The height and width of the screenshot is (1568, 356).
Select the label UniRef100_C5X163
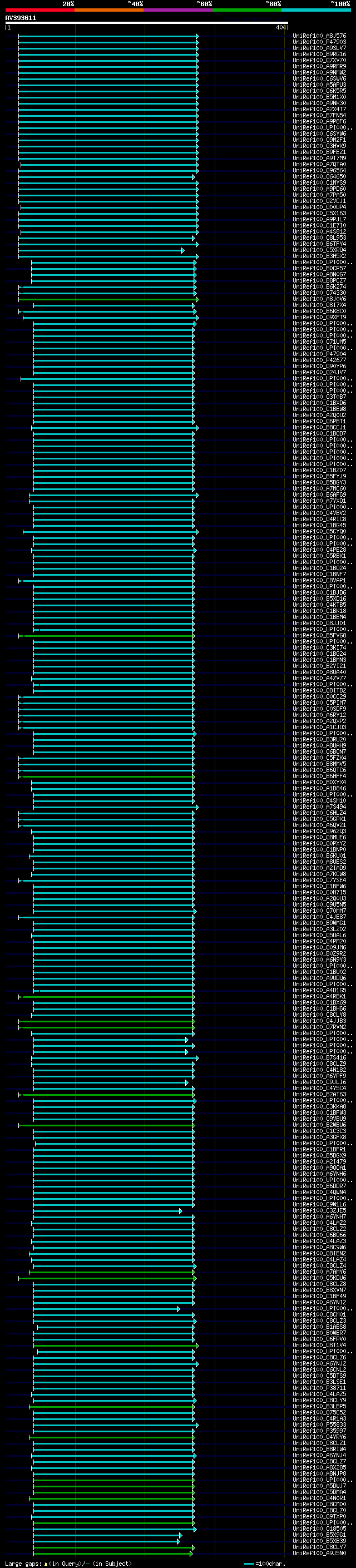pyautogui.click(x=319, y=213)
